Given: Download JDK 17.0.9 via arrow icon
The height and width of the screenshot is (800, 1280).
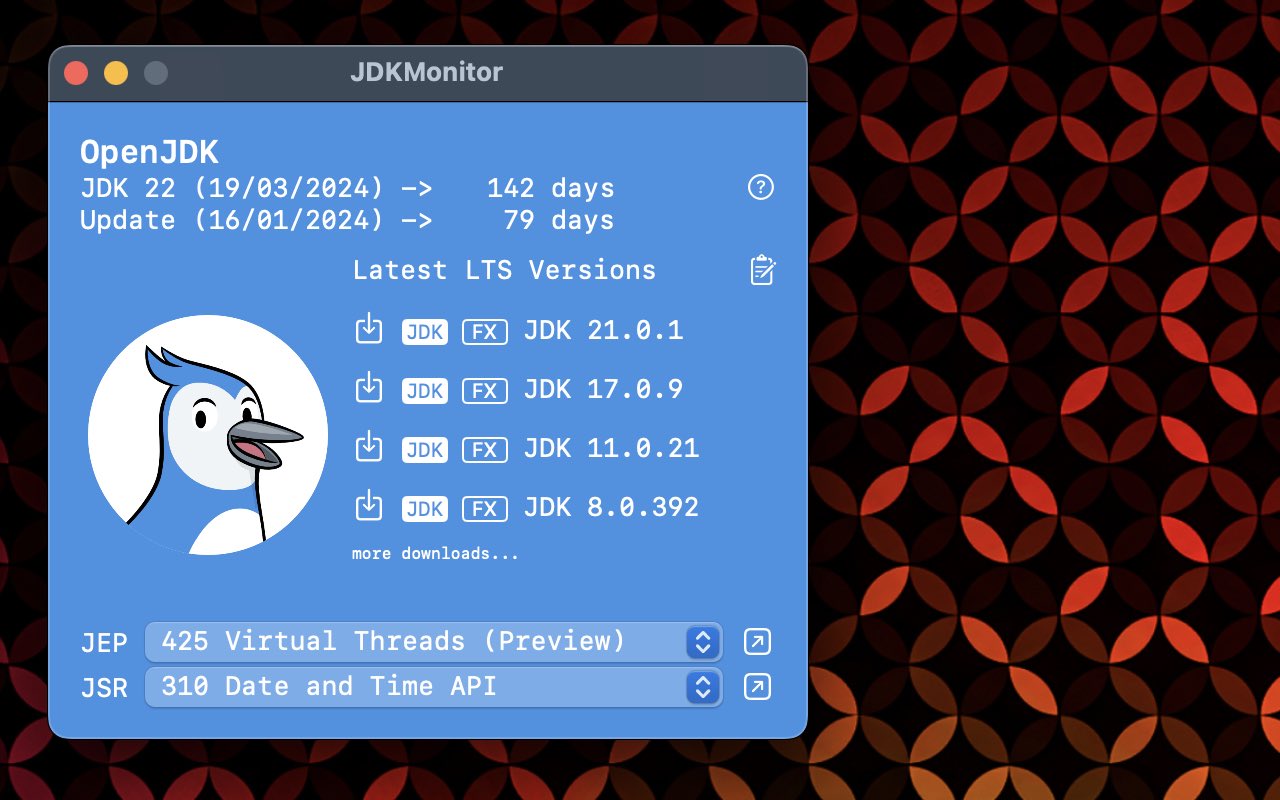Looking at the screenshot, I should (369, 388).
